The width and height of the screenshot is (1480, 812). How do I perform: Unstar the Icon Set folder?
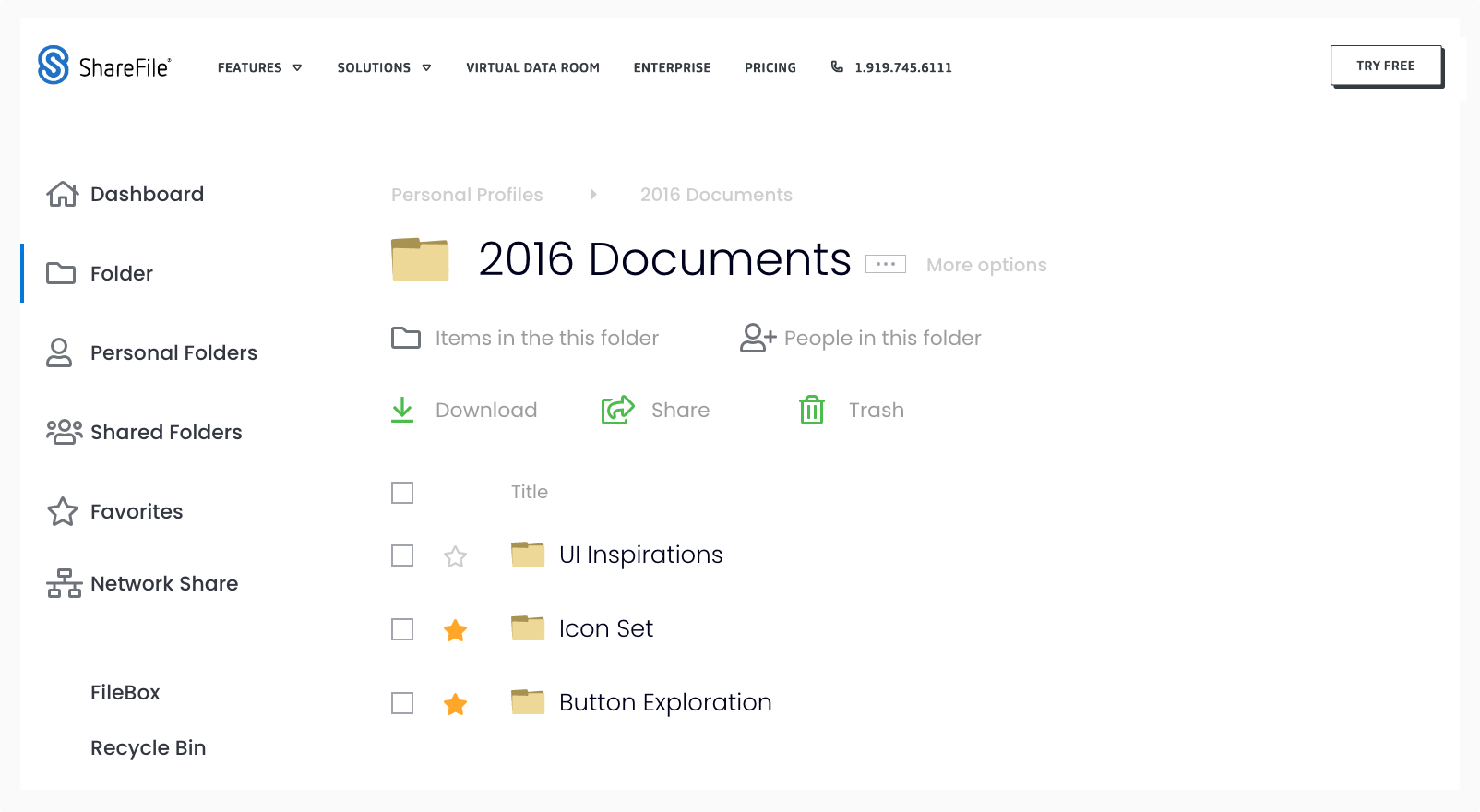[455, 630]
